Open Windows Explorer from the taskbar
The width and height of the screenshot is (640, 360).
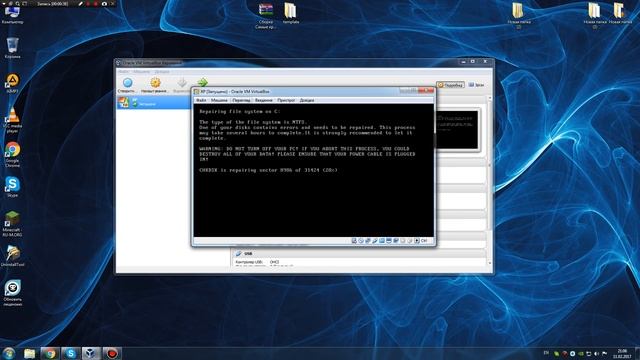[29, 353]
